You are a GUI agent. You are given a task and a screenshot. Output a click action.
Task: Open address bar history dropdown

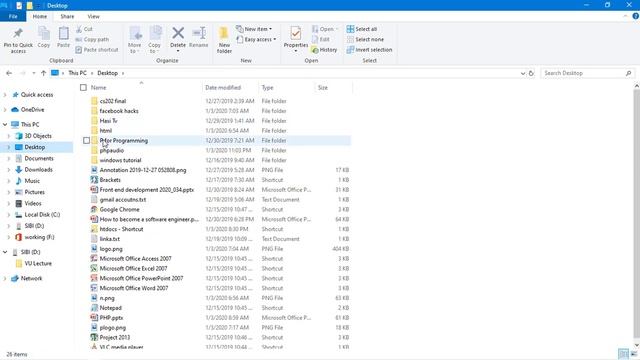pyautogui.click(x=522, y=73)
